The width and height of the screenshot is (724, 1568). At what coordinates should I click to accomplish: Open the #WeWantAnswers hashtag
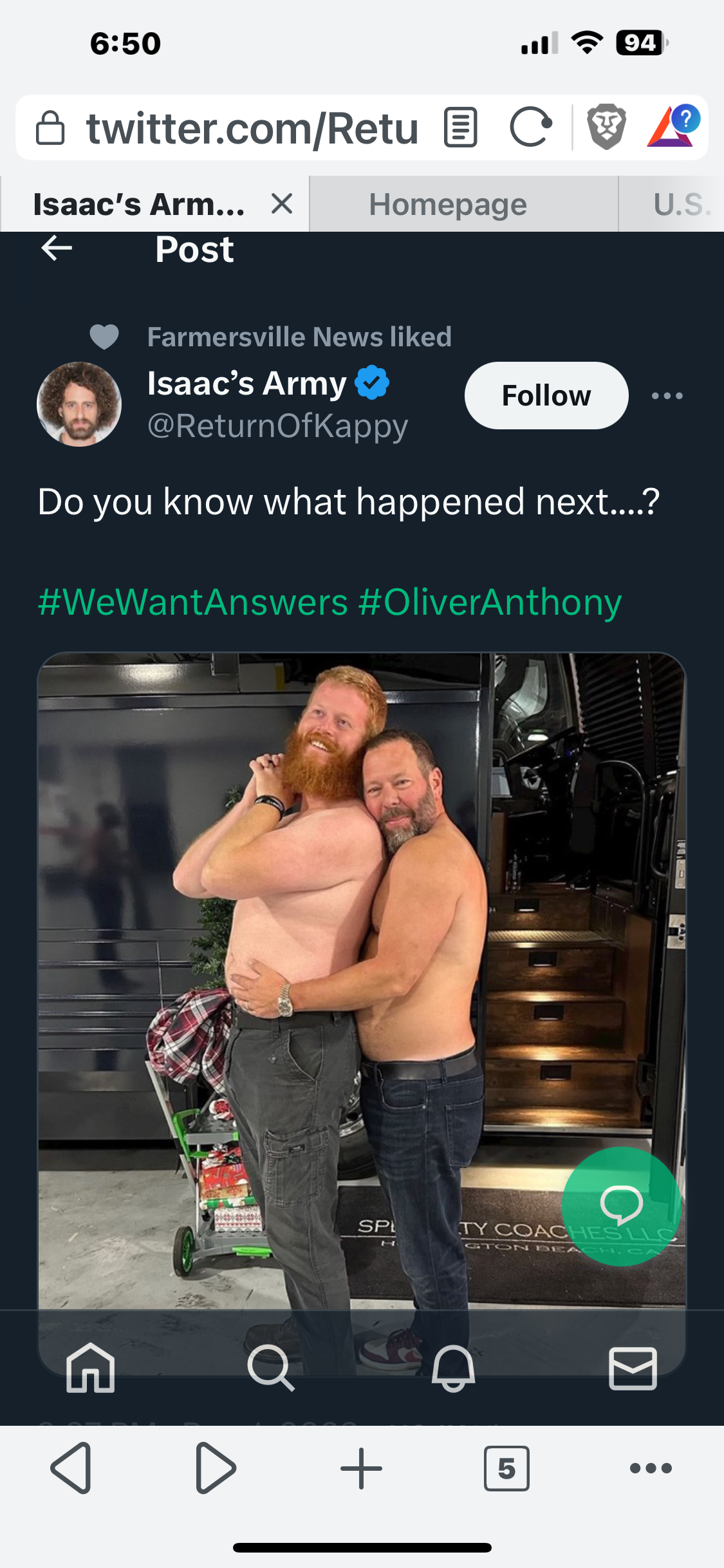tap(193, 602)
